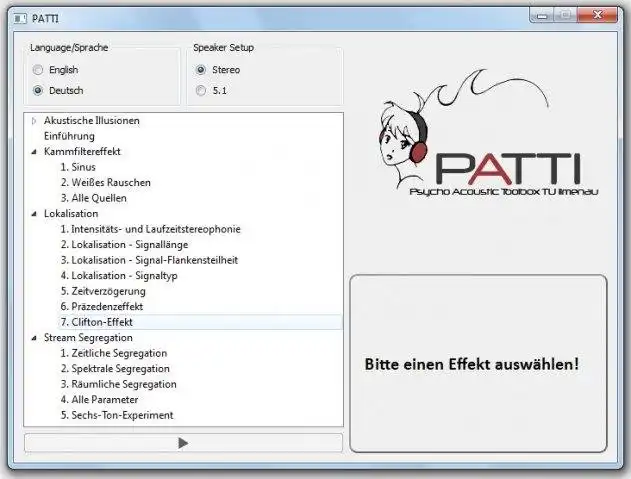Choose the 5.1 speaker setup

(x=200, y=91)
